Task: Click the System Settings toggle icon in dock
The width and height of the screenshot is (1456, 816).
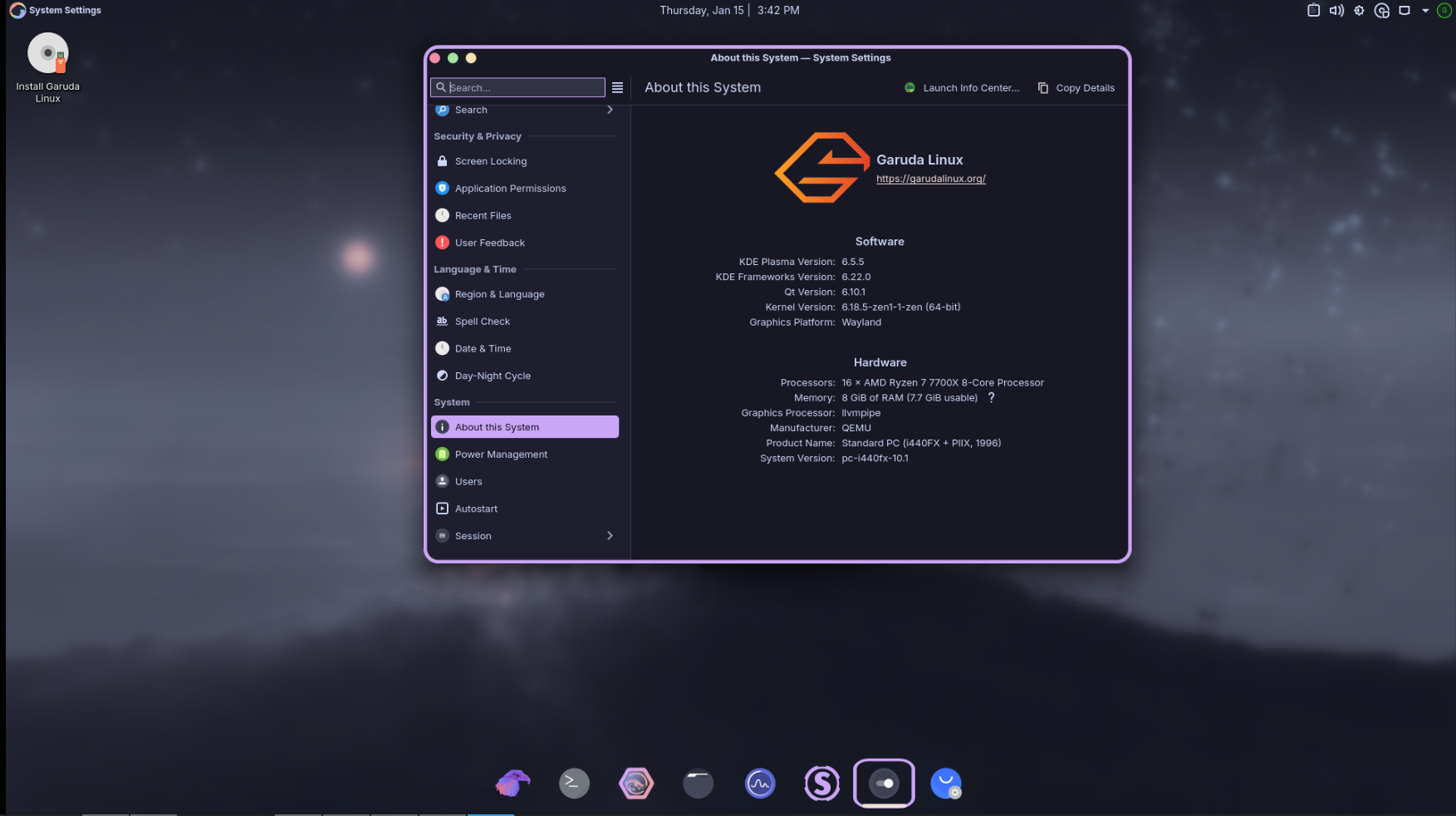Action: [884, 783]
